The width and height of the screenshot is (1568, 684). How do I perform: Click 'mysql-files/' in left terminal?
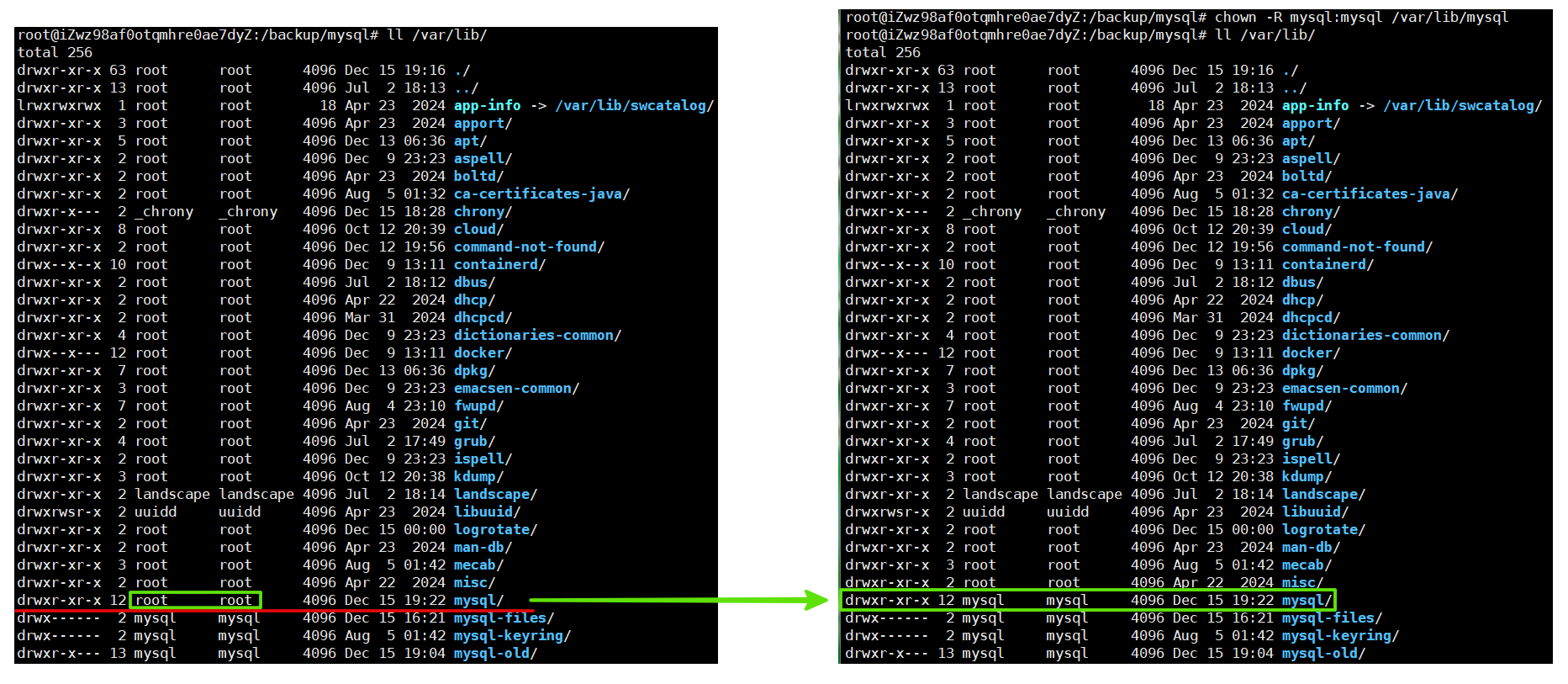(504, 618)
